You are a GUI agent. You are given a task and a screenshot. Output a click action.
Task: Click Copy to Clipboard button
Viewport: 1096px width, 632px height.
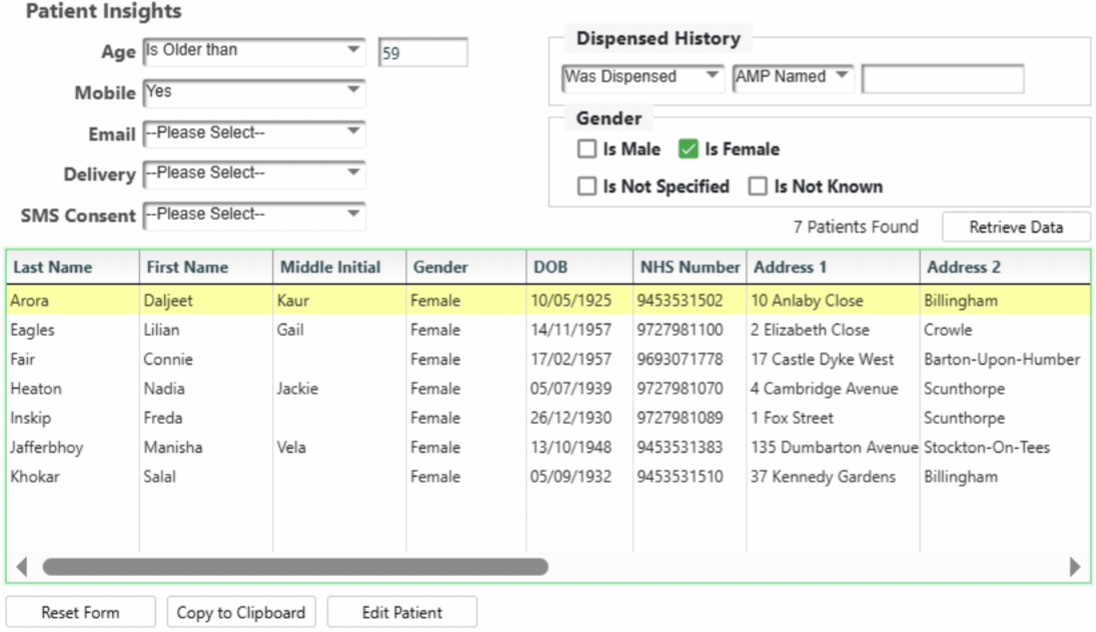(x=240, y=612)
